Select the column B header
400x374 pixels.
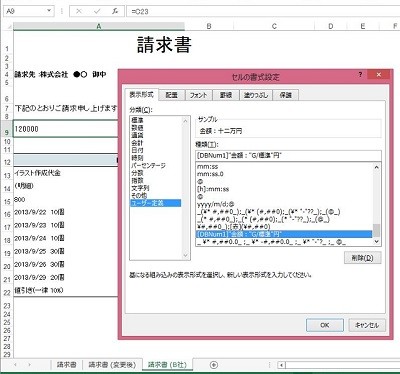click(x=209, y=26)
